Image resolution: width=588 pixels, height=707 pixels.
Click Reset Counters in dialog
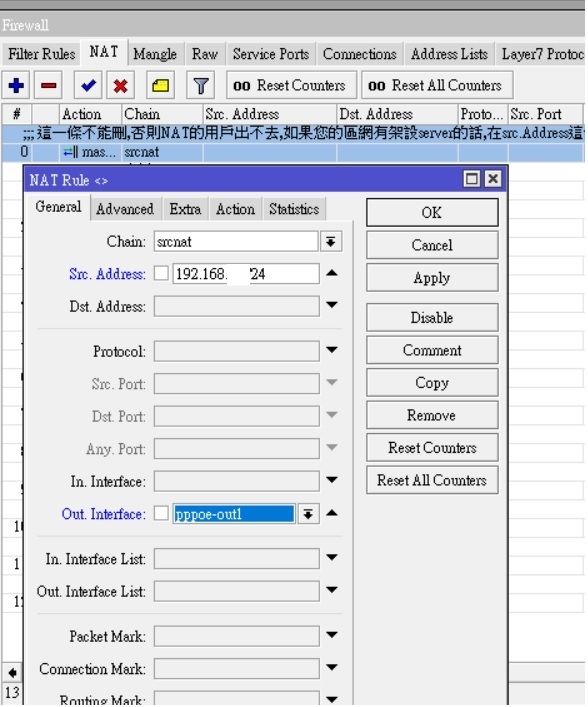[432, 447]
